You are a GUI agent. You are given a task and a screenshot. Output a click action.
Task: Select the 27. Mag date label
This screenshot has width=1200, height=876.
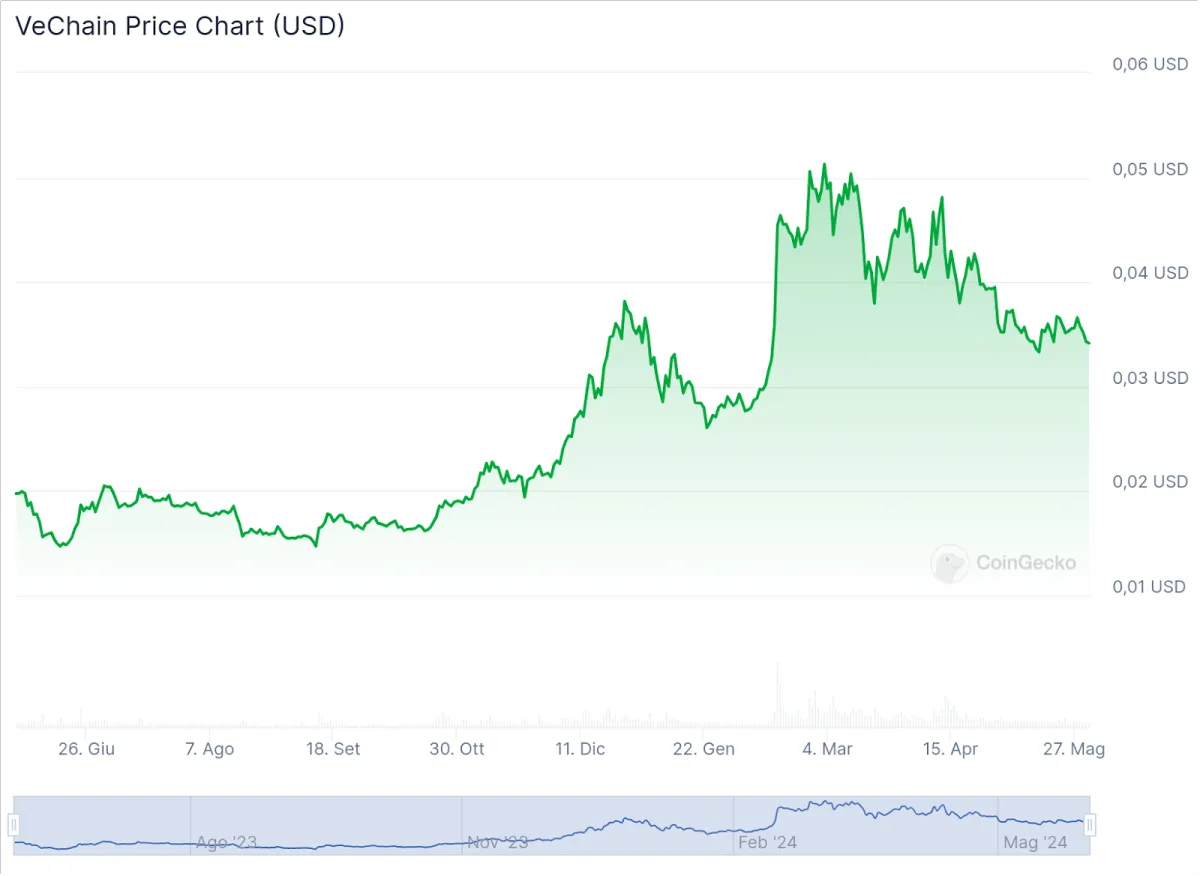click(x=1073, y=749)
